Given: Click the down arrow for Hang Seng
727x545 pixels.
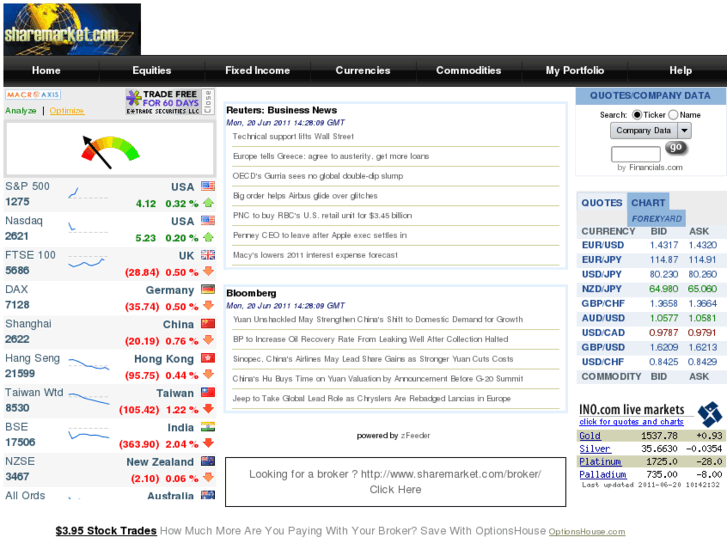Looking at the screenshot, I should pyautogui.click(x=208, y=374).
